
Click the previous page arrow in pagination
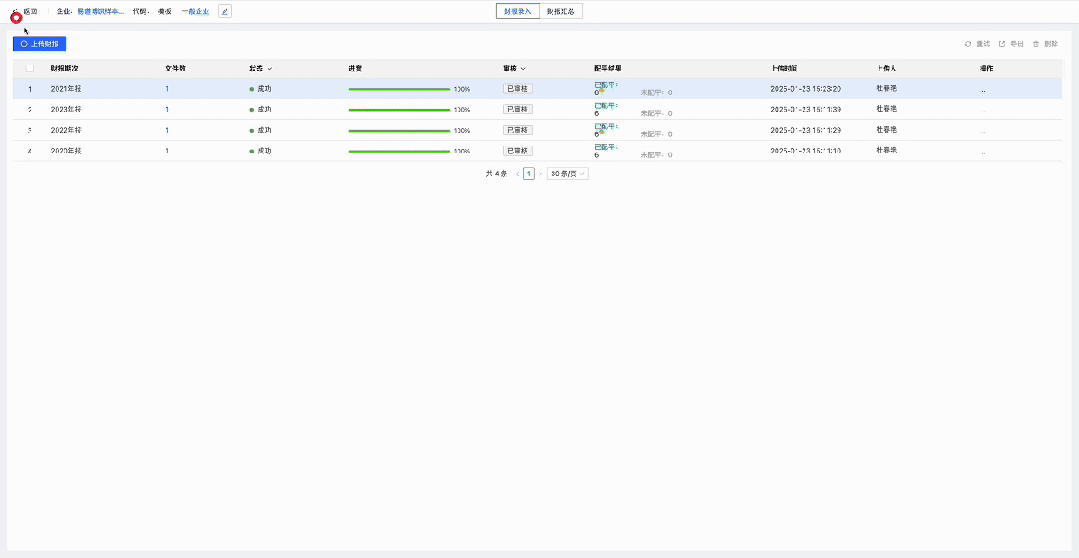pos(517,173)
